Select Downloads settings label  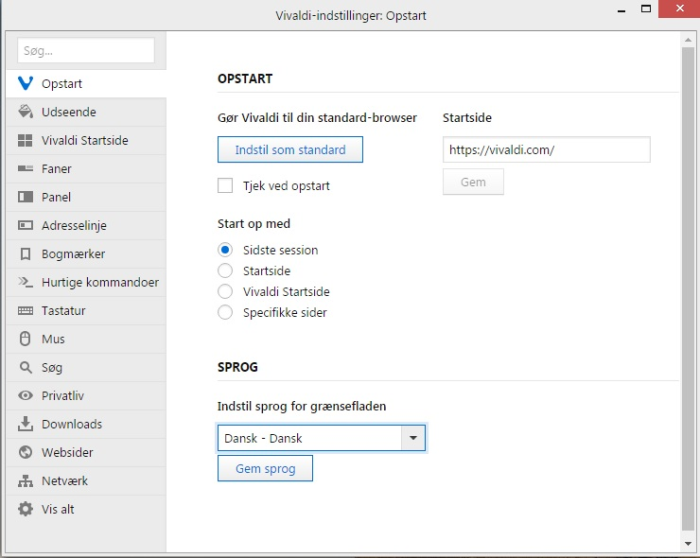point(72,424)
